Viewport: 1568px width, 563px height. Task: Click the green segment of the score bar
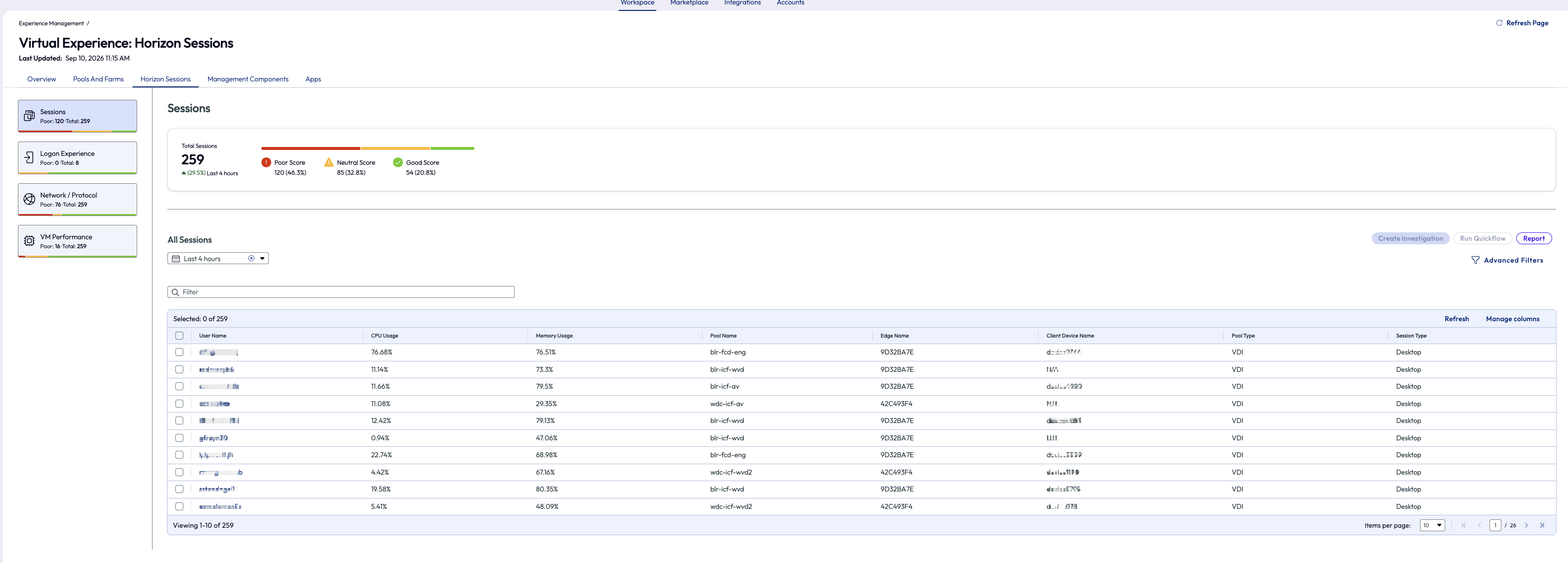point(452,148)
